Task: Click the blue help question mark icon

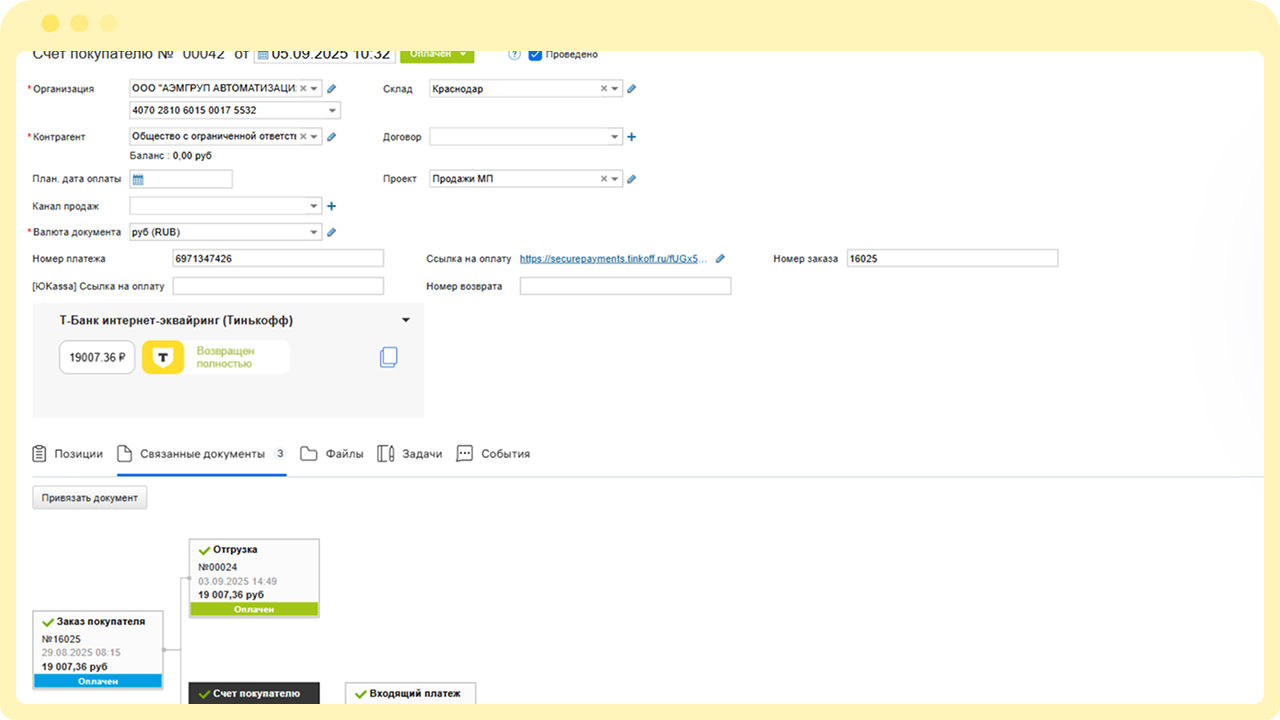Action: click(x=515, y=55)
